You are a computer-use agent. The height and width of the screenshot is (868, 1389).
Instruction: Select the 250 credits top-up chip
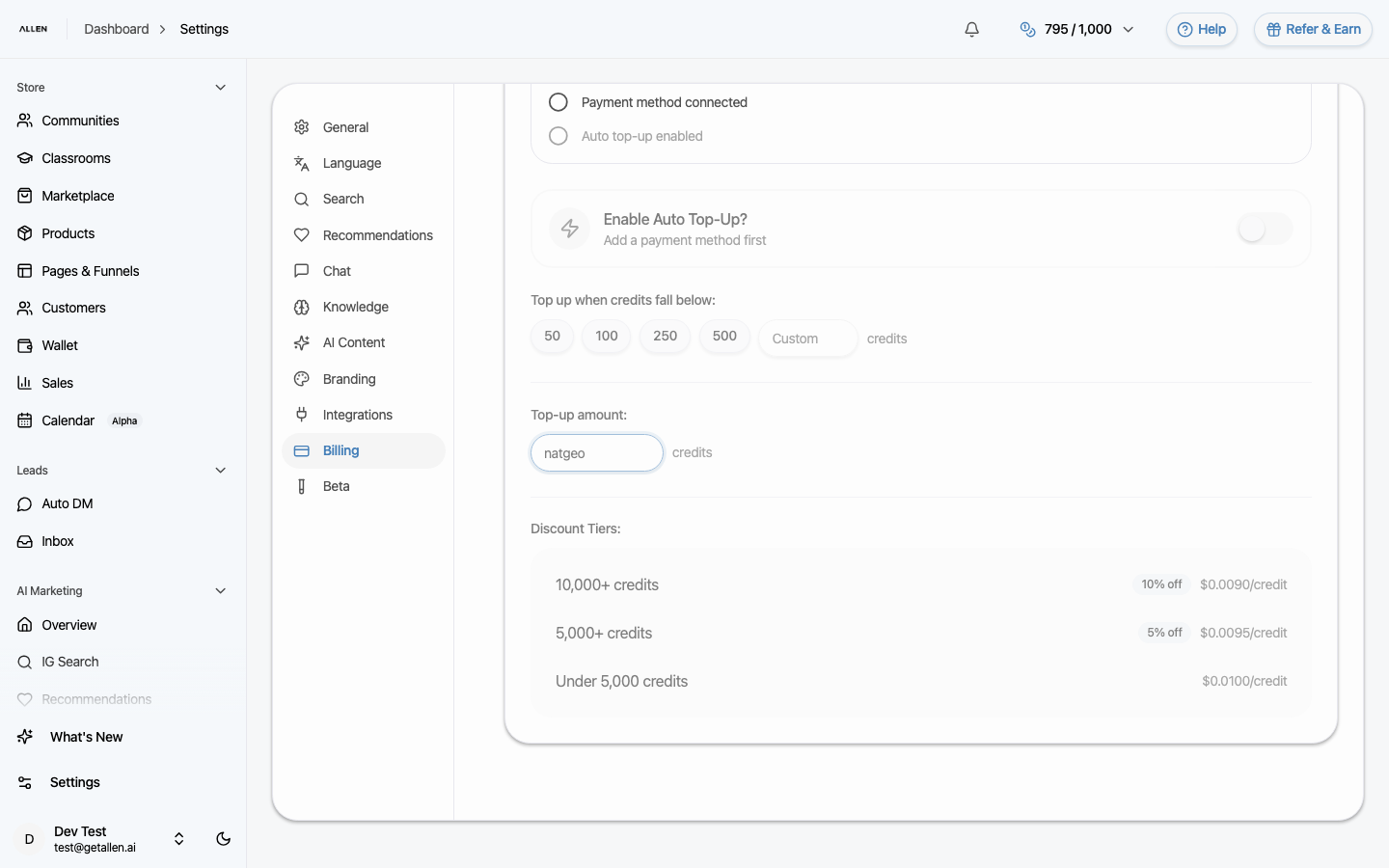[x=665, y=336]
